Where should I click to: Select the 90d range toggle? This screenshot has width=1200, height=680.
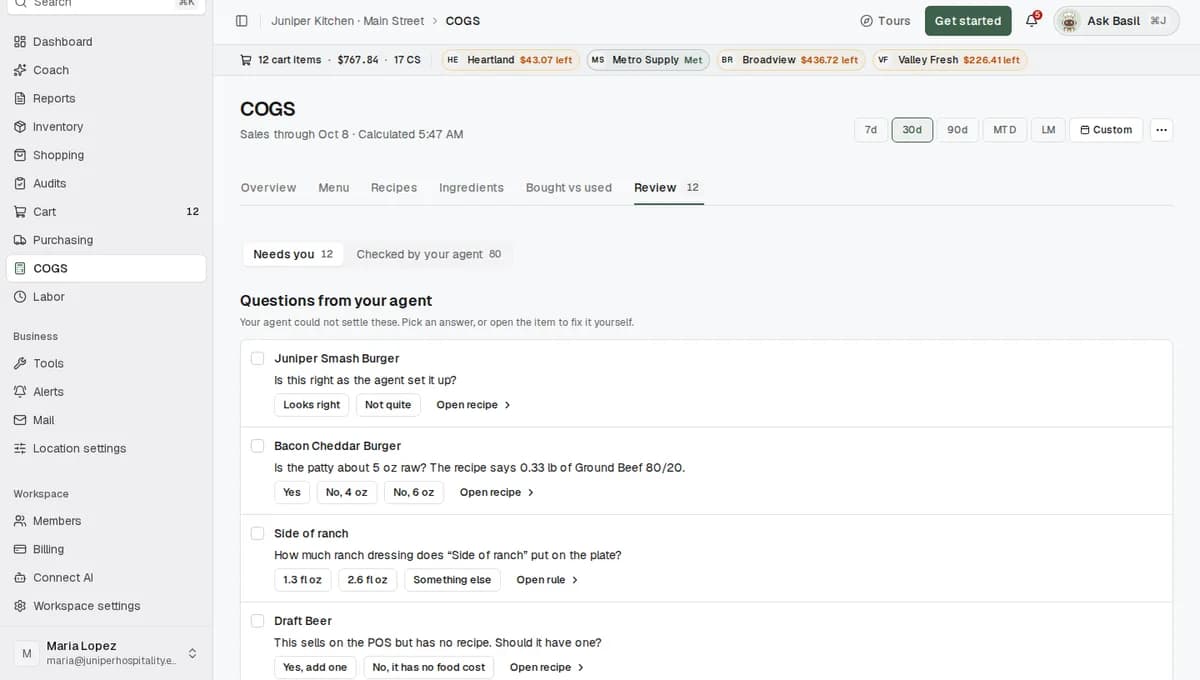click(x=957, y=130)
